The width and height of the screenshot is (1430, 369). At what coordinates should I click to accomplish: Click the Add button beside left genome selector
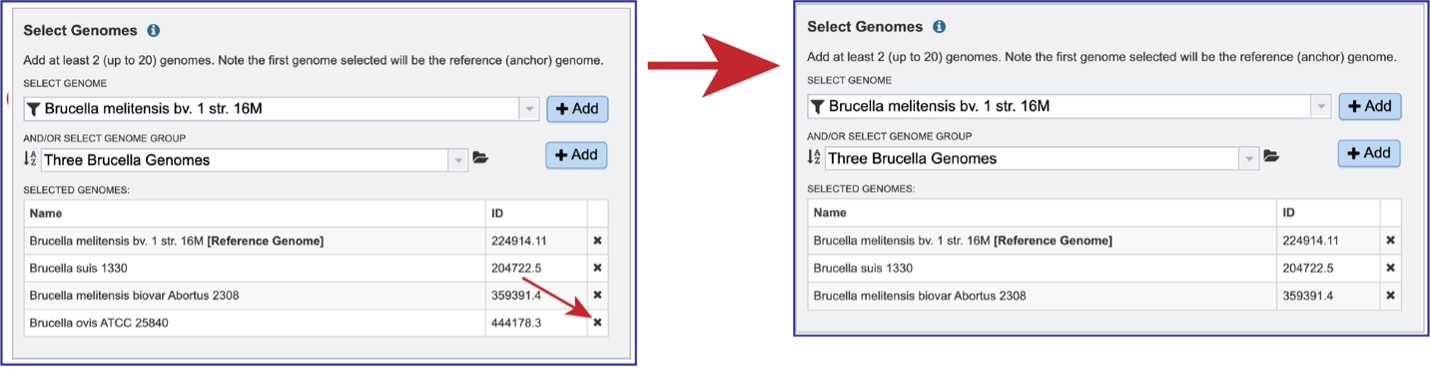click(577, 109)
